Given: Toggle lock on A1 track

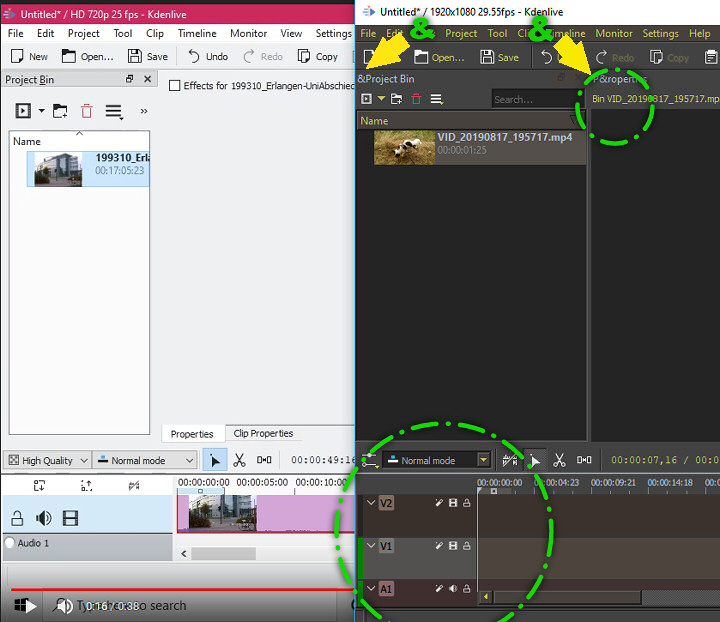Looking at the screenshot, I should point(467,588).
